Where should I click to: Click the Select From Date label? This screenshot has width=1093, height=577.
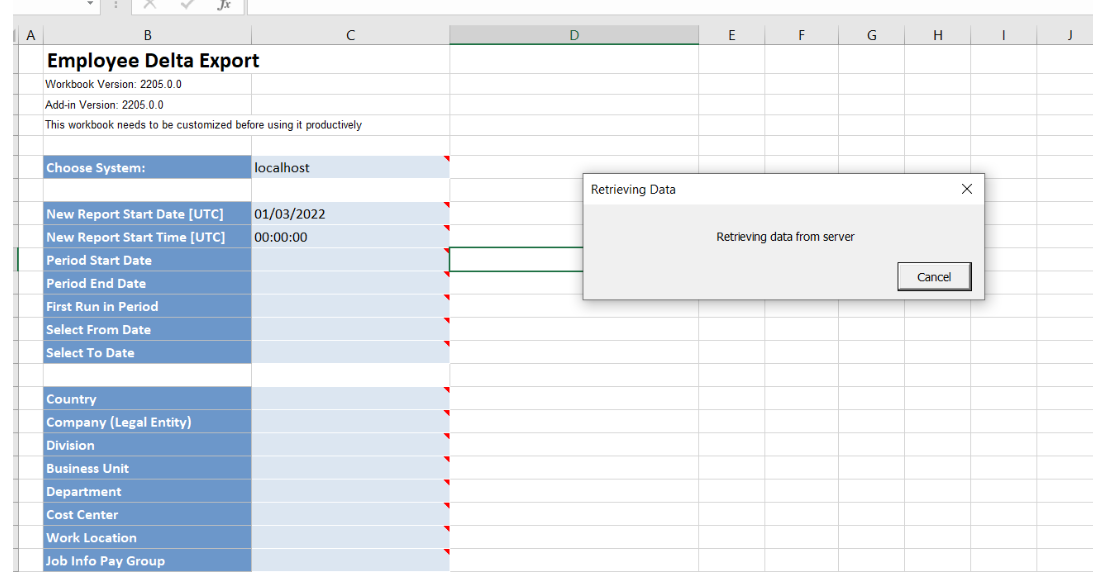coord(147,330)
